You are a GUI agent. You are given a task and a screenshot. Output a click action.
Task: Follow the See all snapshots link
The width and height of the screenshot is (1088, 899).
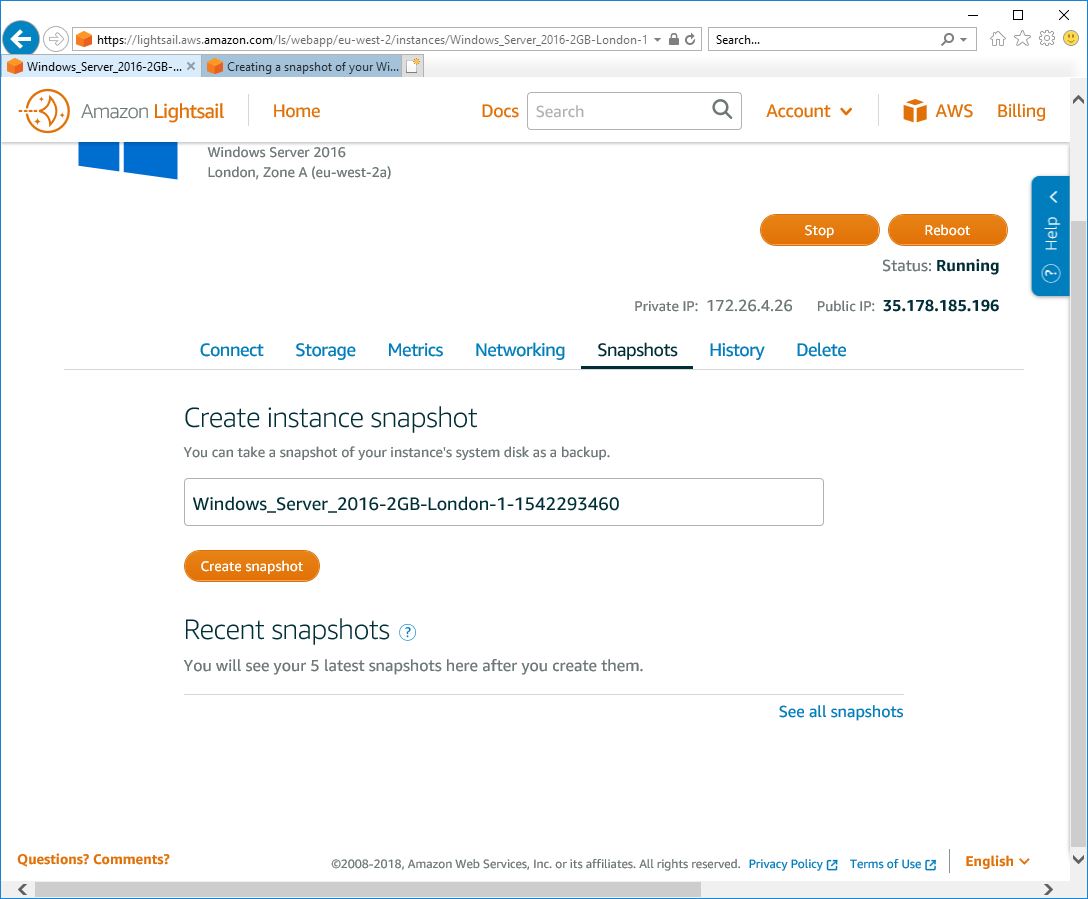pos(840,712)
